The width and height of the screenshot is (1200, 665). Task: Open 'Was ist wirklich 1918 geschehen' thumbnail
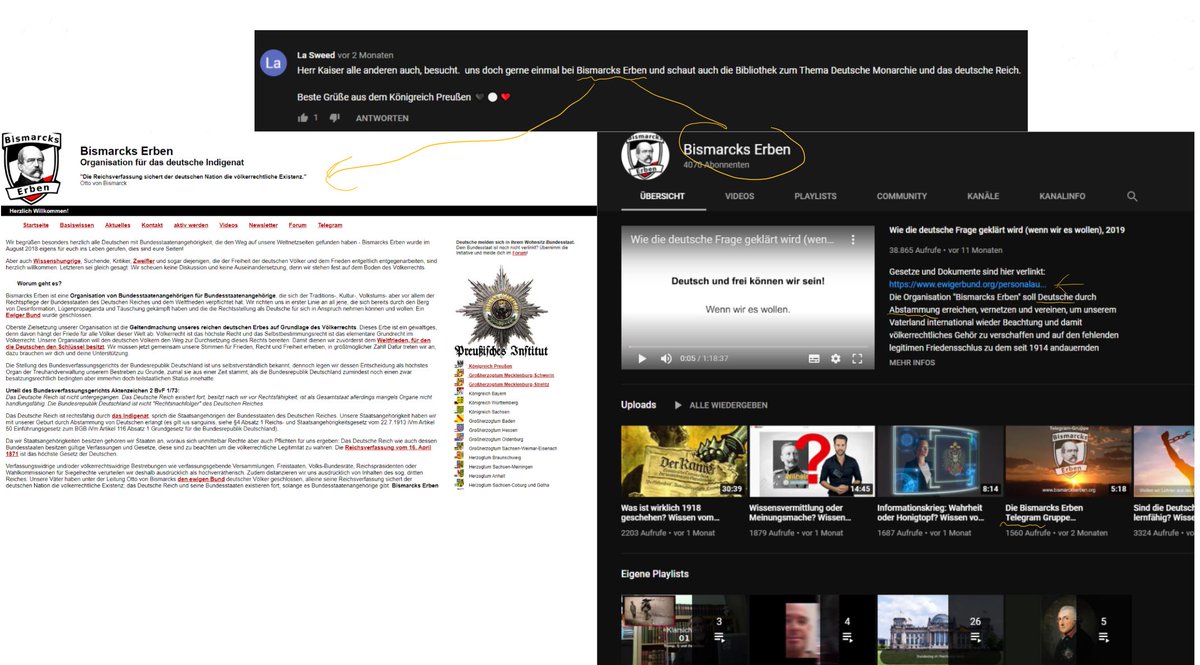click(684, 461)
